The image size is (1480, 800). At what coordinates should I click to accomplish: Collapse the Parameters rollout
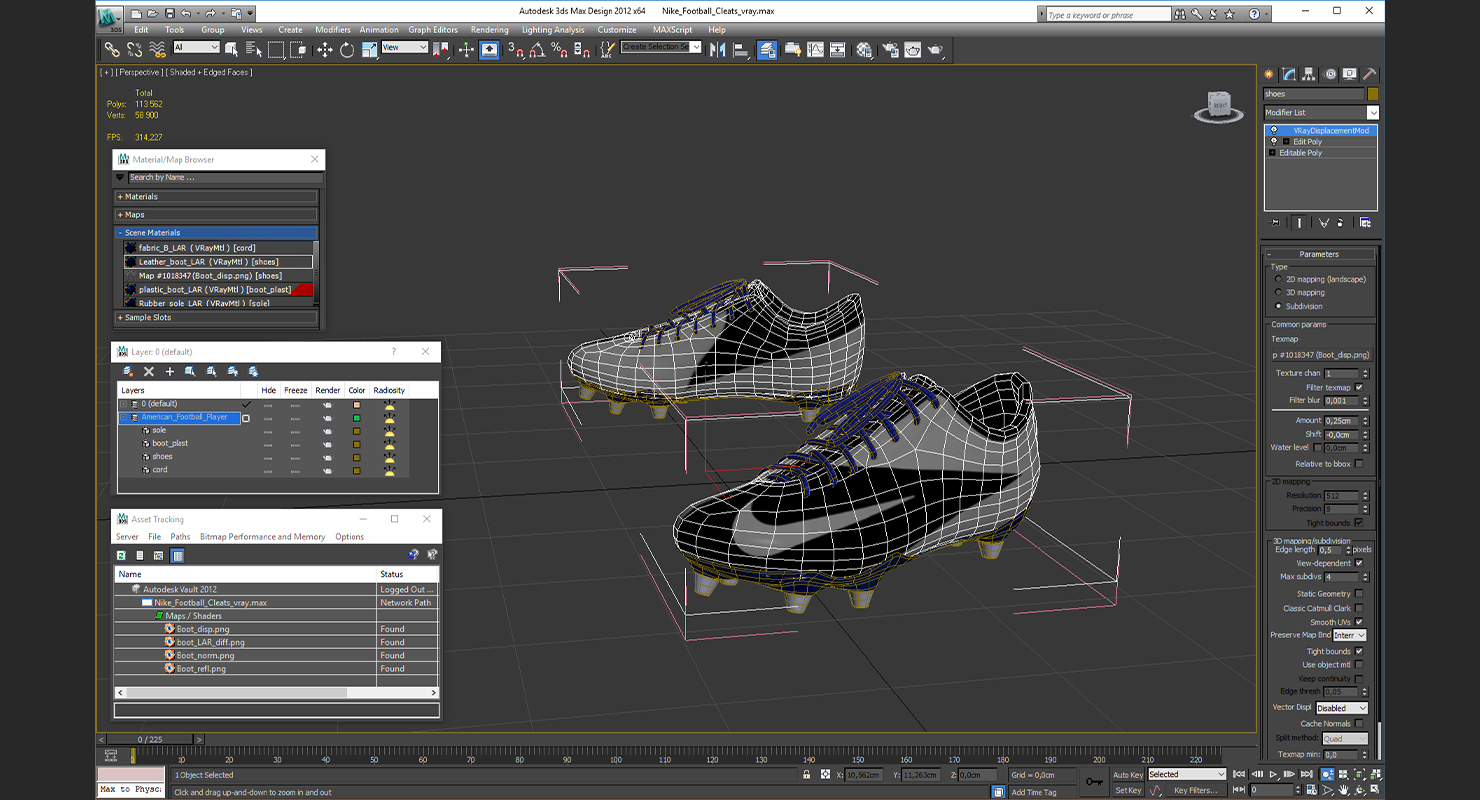[x=1319, y=254]
